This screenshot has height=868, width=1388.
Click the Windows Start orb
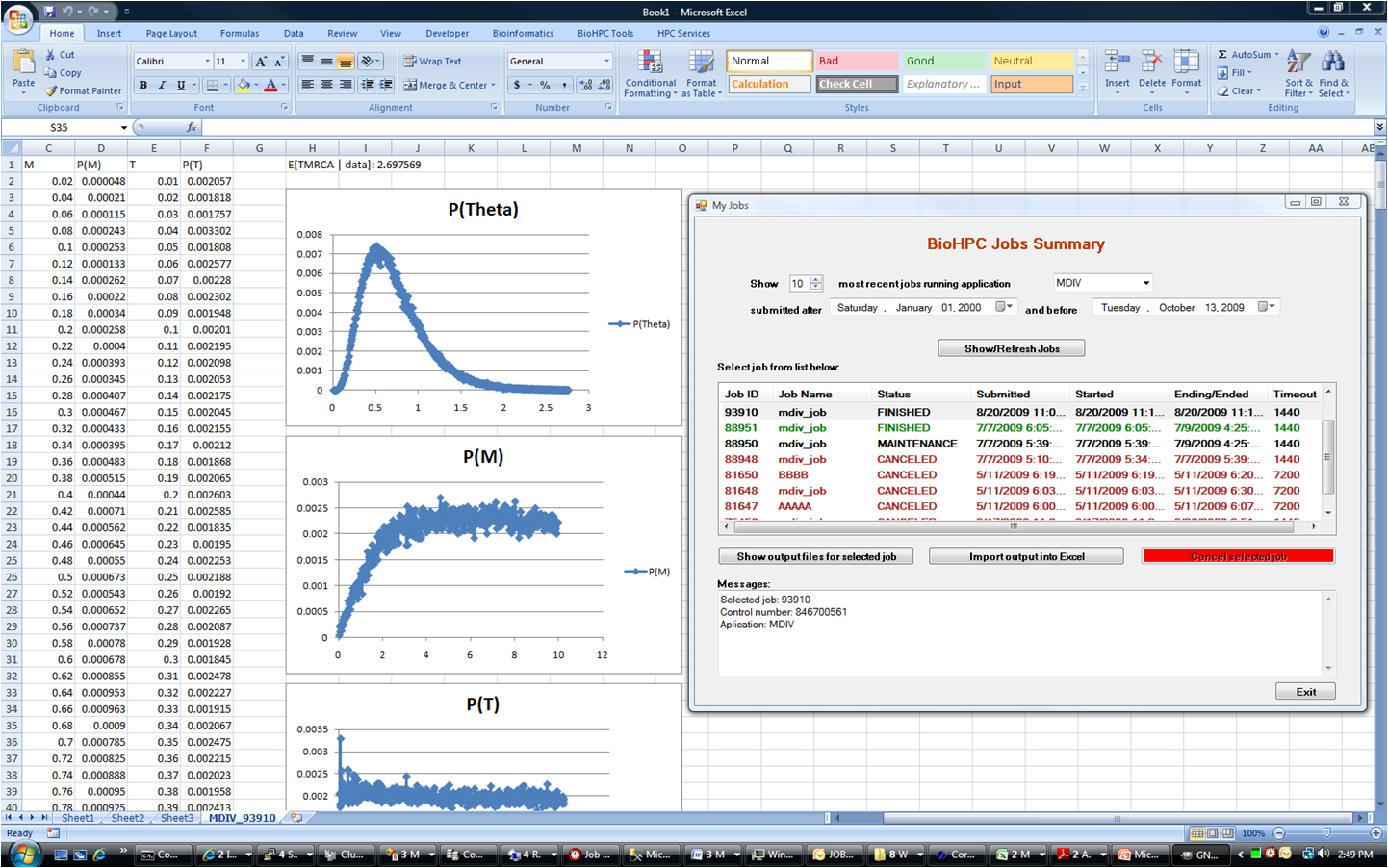tap(25, 854)
